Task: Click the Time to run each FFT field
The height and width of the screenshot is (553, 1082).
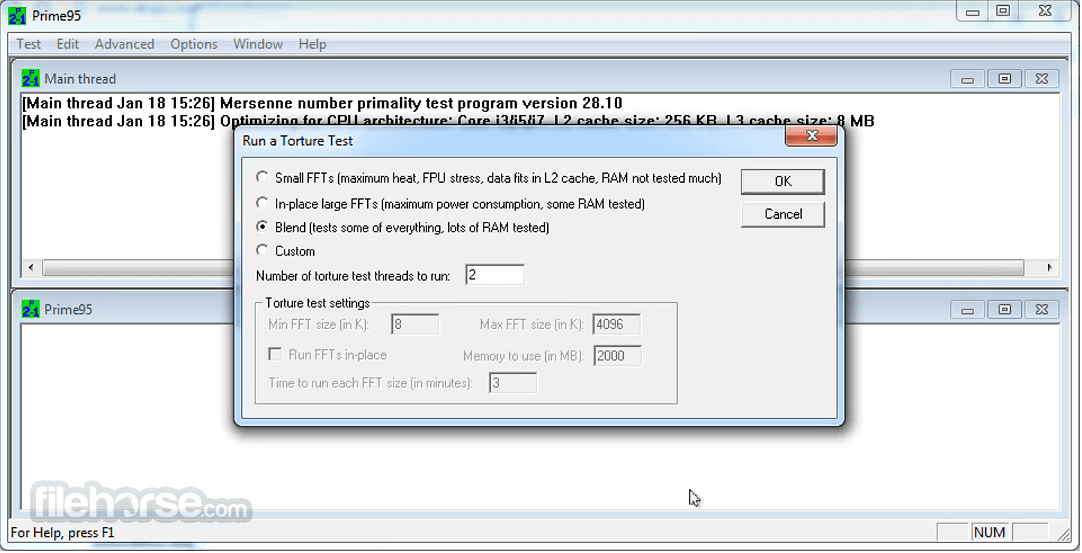Action: coord(513,382)
